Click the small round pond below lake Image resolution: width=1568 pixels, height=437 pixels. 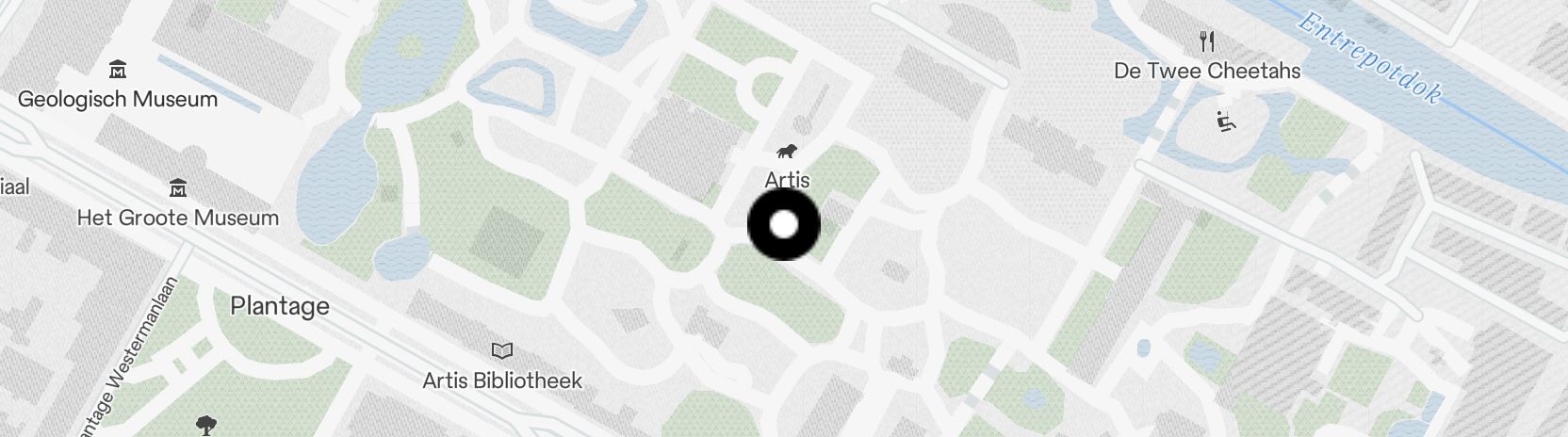click(402, 254)
